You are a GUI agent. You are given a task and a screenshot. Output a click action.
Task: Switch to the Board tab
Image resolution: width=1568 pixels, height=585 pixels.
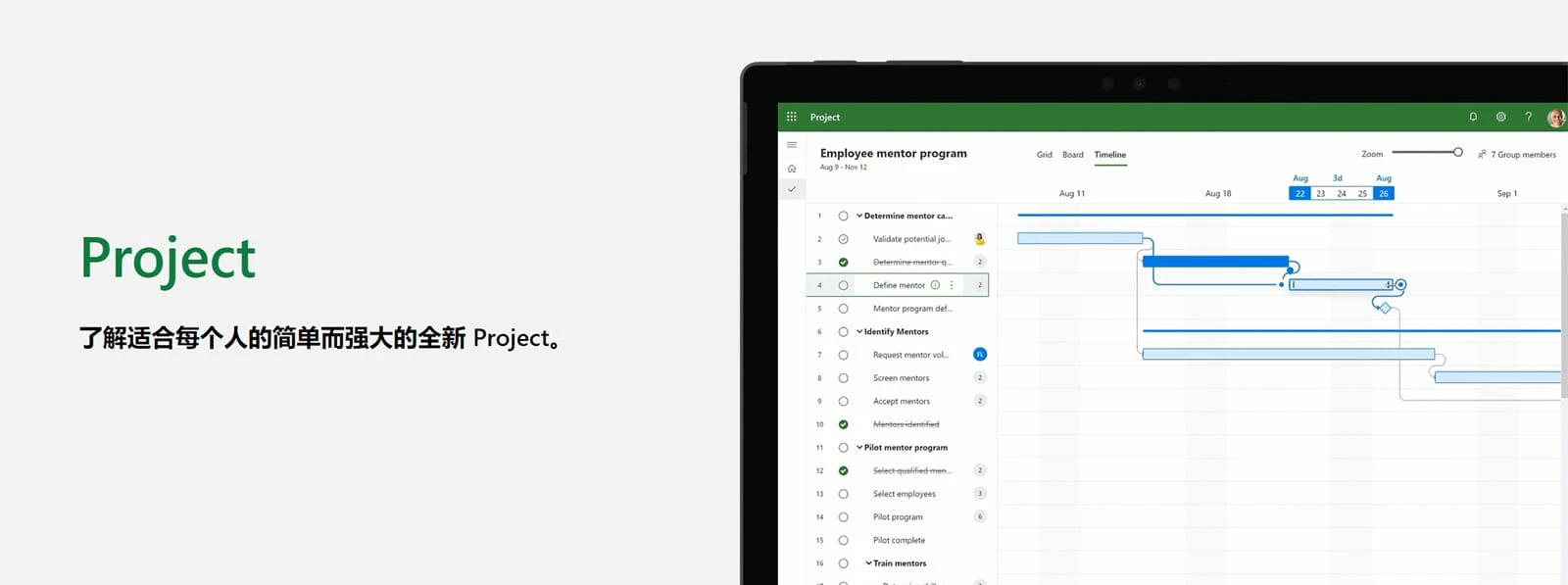[1073, 155]
